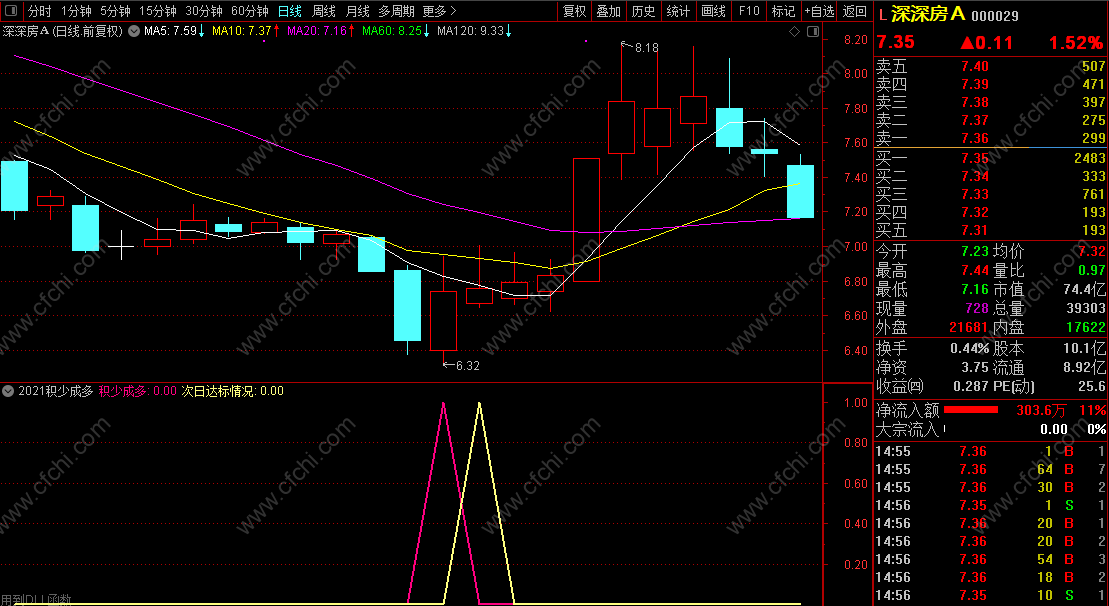Open the 周线 weekly chart
Viewport: 1109px width, 606px height.
click(x=324, y=11)
